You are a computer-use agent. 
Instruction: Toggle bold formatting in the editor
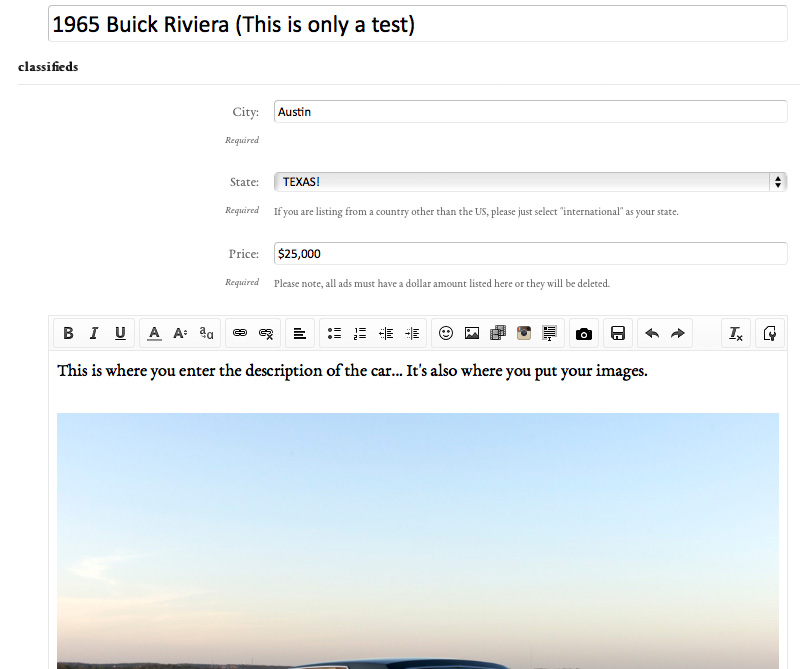[68, 333]
